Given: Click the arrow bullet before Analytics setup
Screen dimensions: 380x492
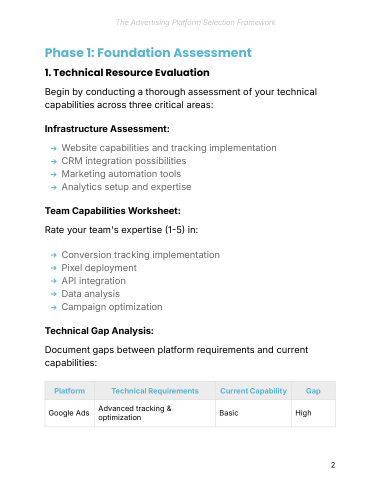Looking at the screenshot, I should coord(54,187).
